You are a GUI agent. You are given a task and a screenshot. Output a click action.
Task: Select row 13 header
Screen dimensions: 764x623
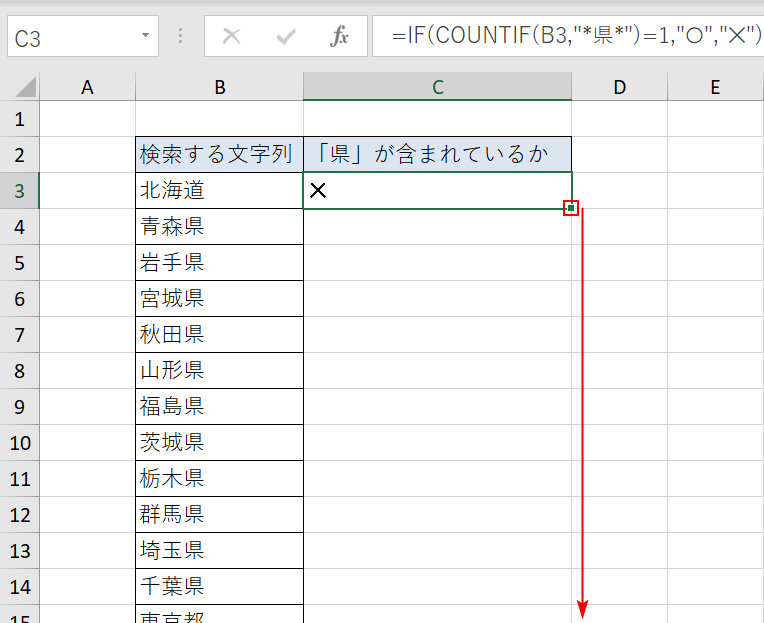click(19, 551)
